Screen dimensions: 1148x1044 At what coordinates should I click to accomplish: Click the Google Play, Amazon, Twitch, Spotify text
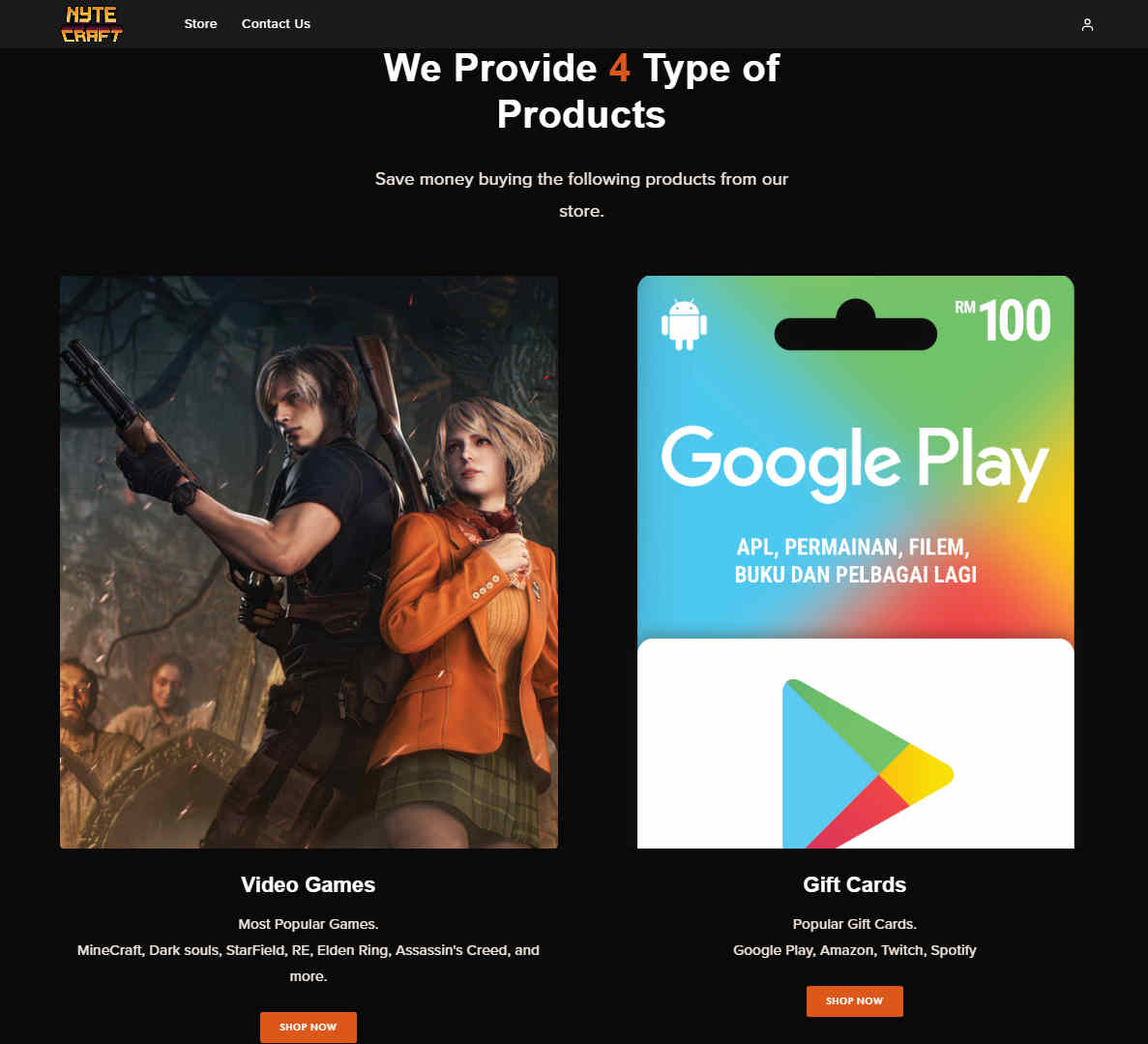coord(854,950)
